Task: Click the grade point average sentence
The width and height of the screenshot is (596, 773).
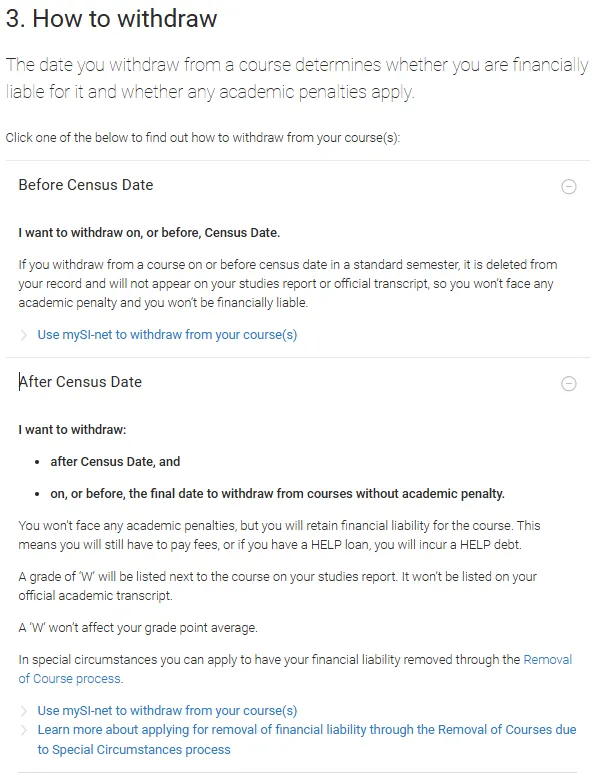Action: tap(138, 628)
